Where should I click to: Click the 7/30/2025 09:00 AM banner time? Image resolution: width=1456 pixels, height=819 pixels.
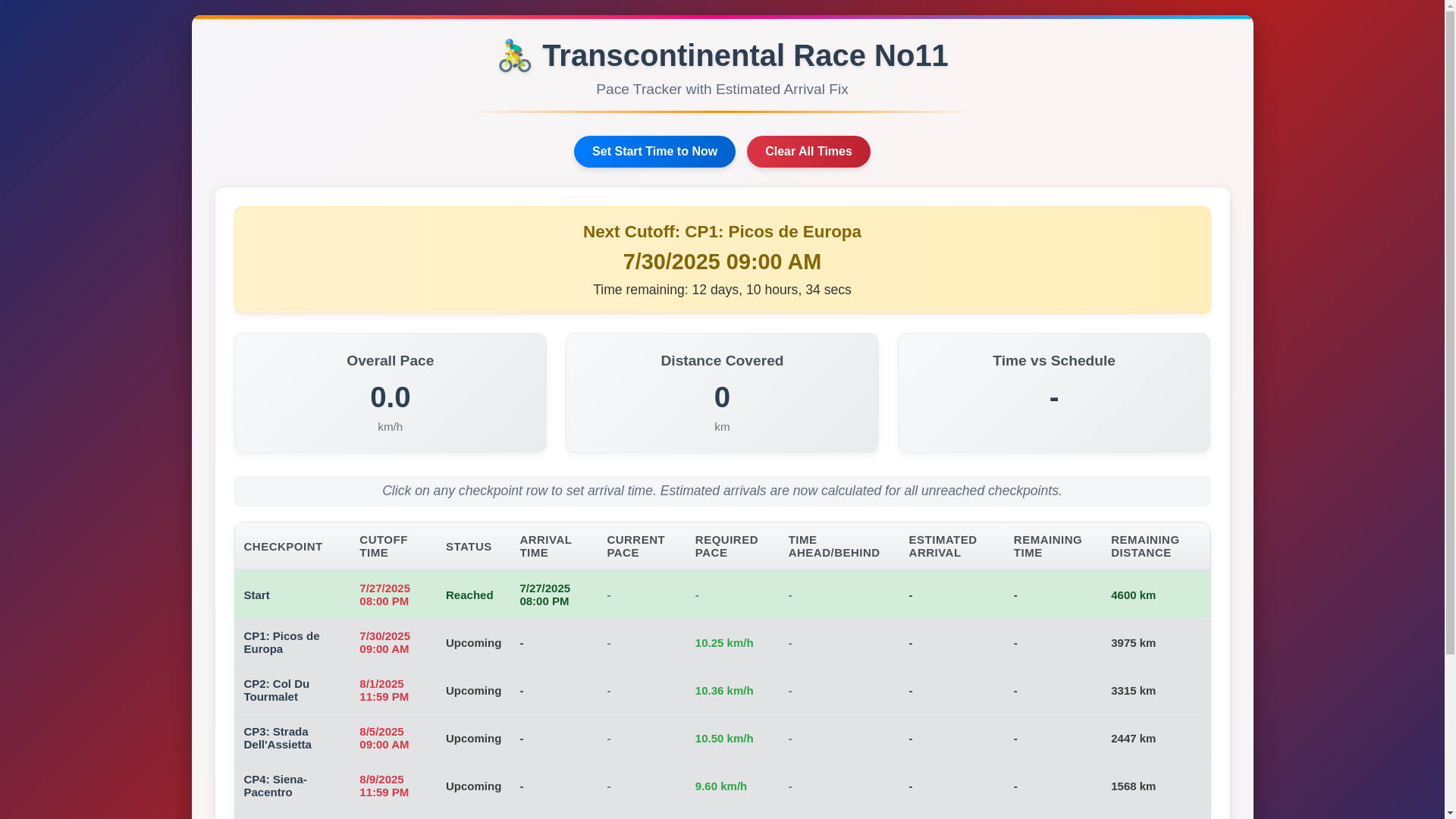coord(722,262)
